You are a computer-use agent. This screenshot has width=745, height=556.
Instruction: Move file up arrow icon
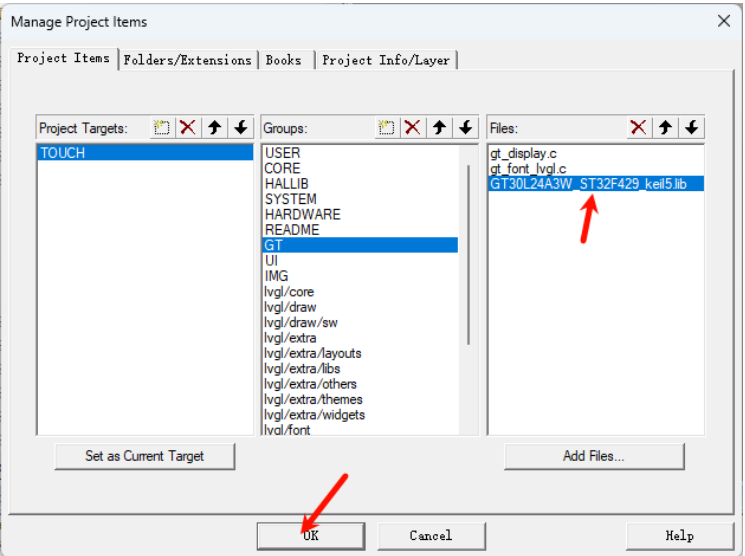[665, 127]
